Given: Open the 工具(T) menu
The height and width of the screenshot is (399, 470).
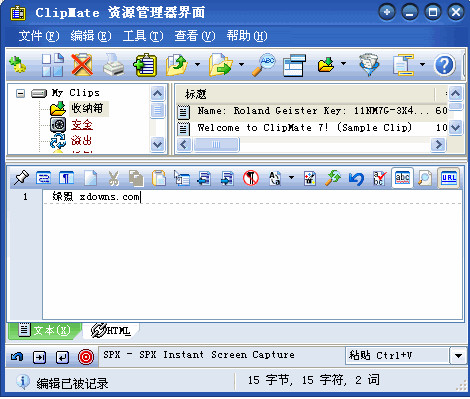Looking at the screenshot, I should pyautogui.click(x=143, y=36).
